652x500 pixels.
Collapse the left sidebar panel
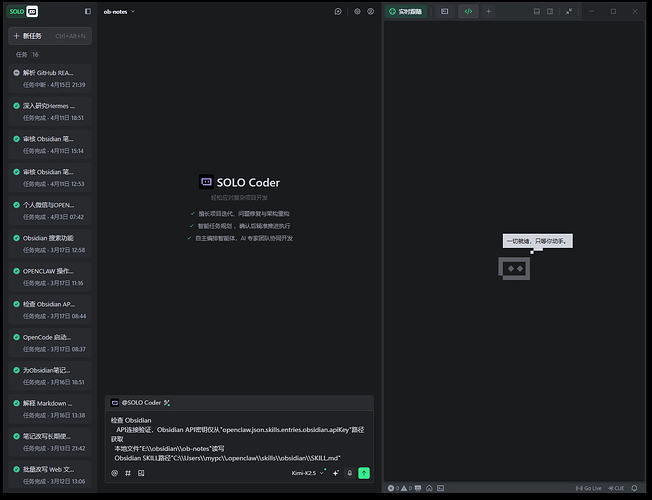88,11
